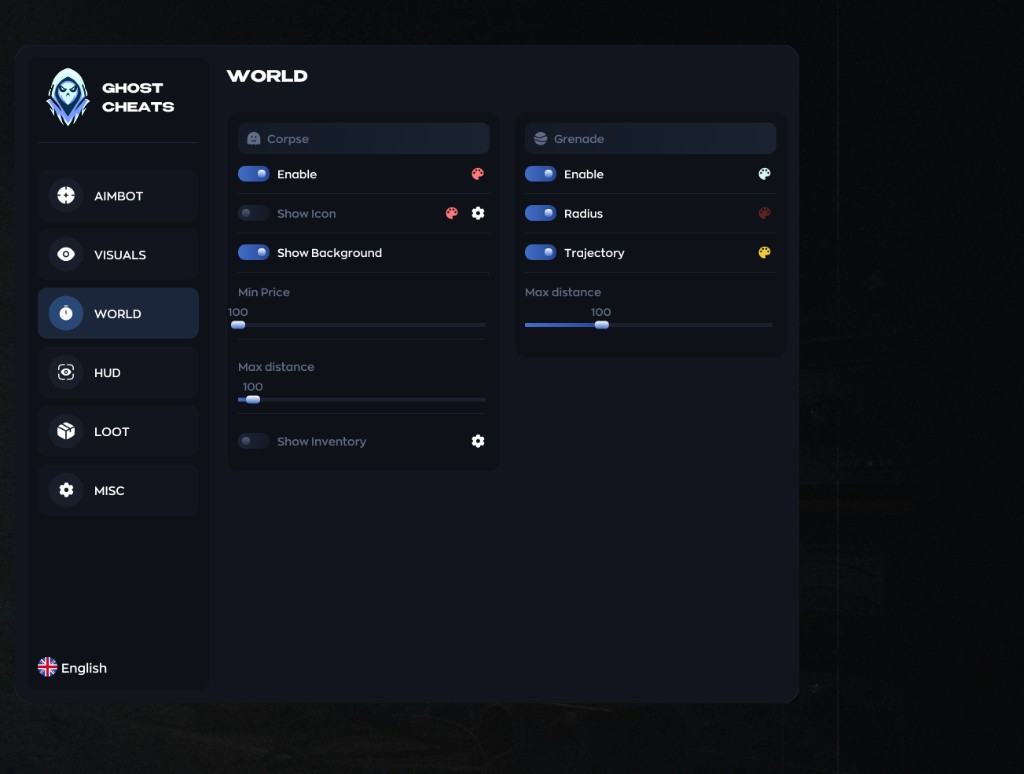Click the Misc gear icon in sidebar

click(66, 491)
